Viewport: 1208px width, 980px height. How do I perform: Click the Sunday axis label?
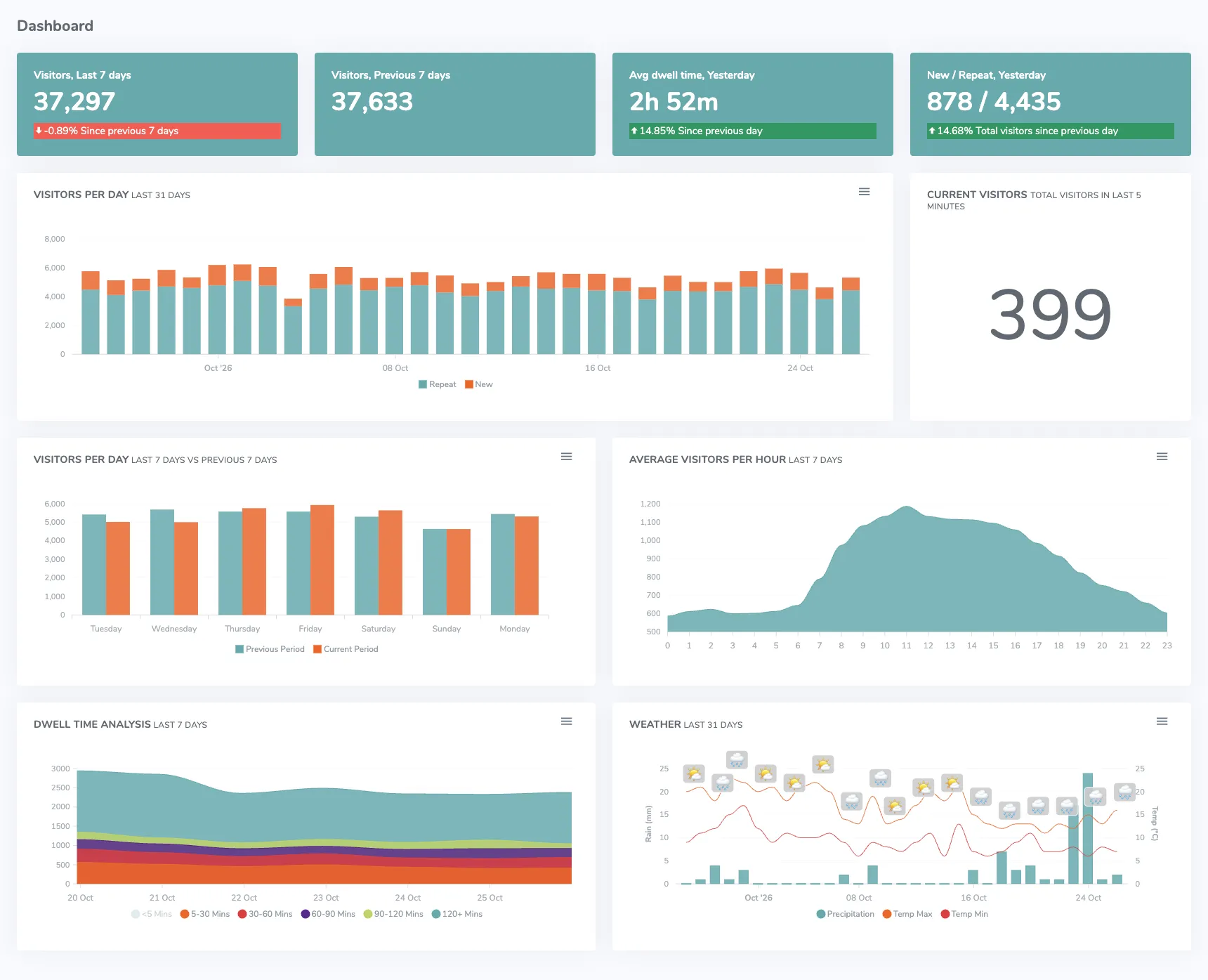447,629
